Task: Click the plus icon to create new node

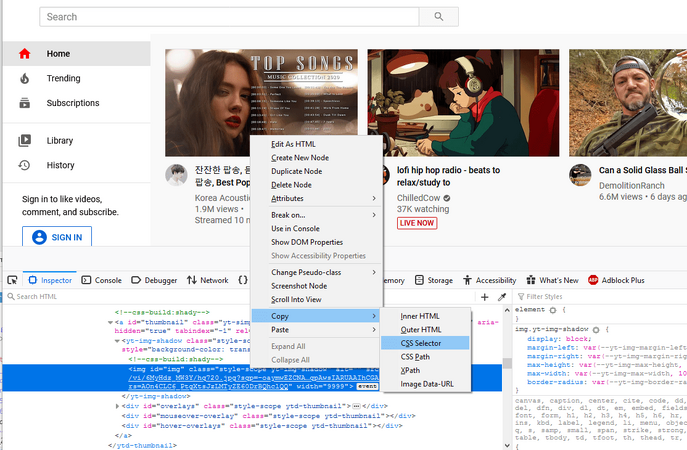Action: (485, 297)
